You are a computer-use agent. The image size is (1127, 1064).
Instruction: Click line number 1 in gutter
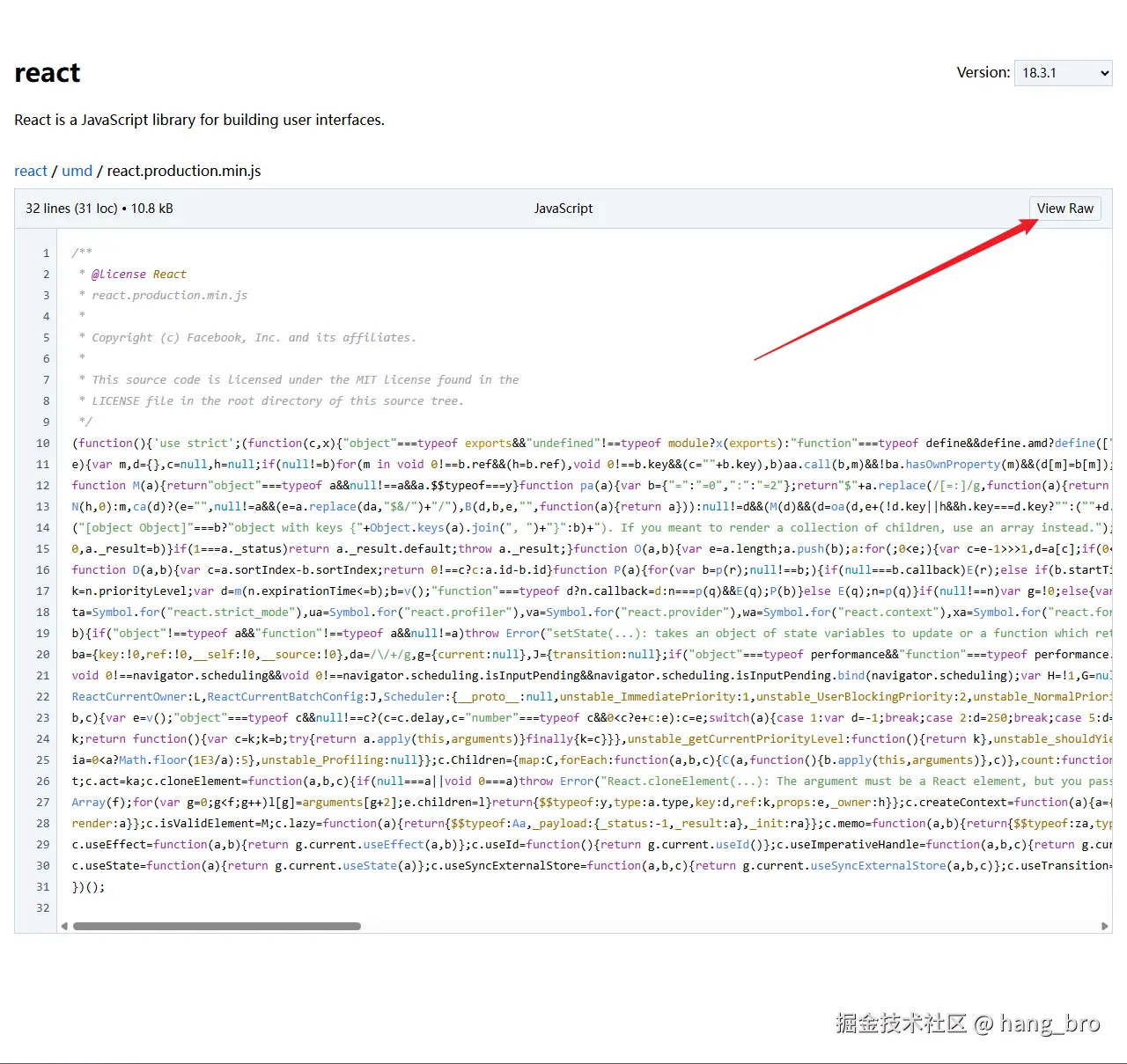tap(46, 253)
